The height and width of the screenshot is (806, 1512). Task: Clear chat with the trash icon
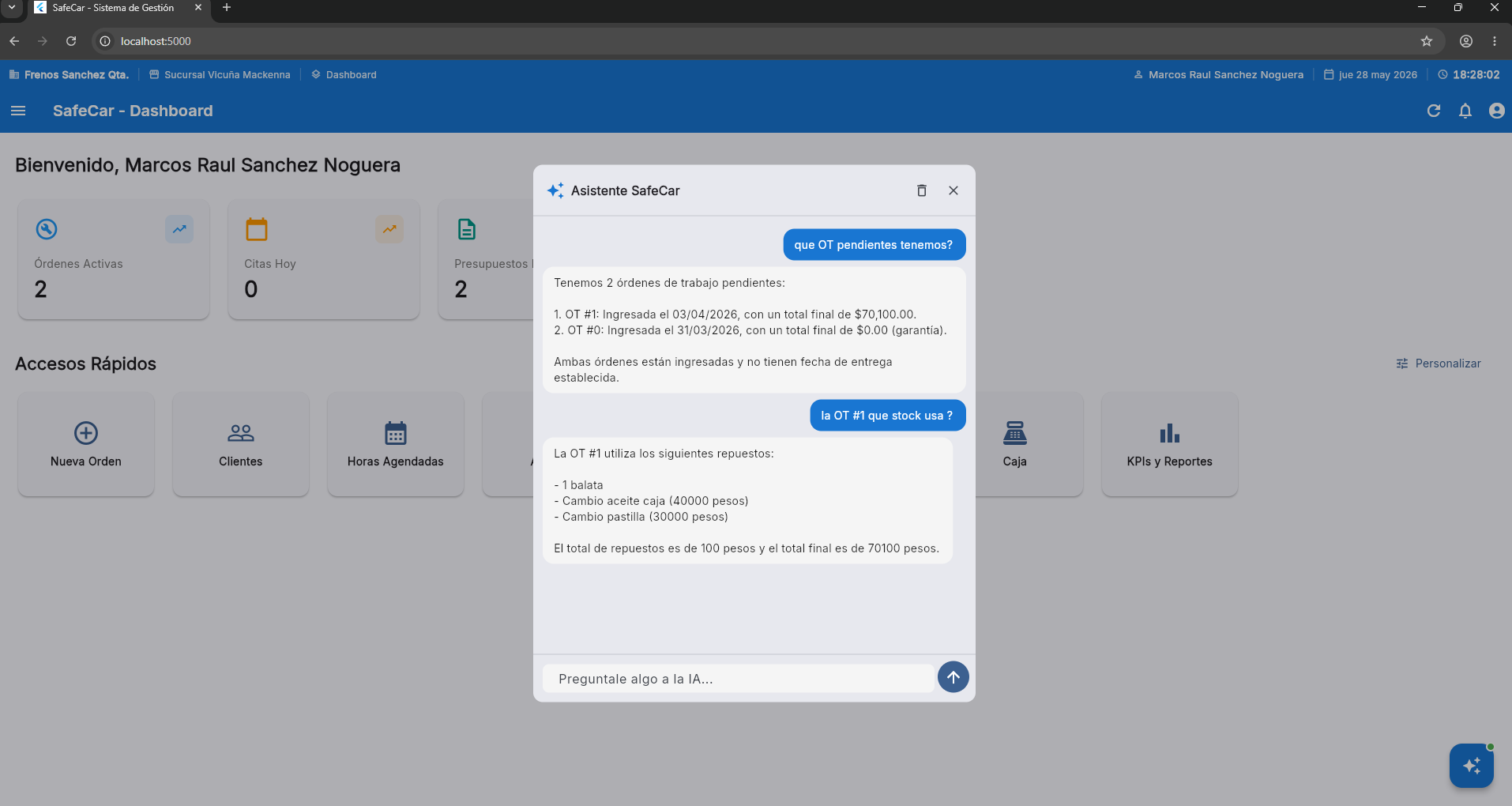[x=921, y=190]
